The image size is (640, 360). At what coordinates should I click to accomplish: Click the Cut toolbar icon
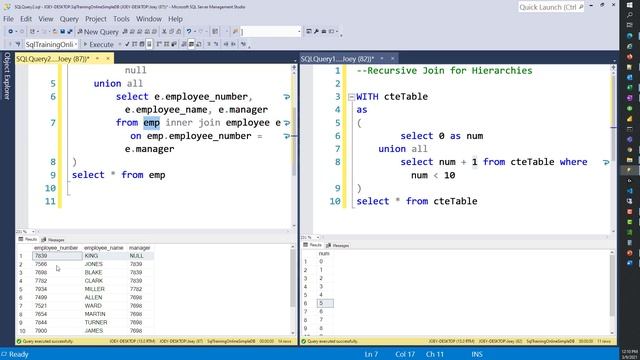pos(164,31)
